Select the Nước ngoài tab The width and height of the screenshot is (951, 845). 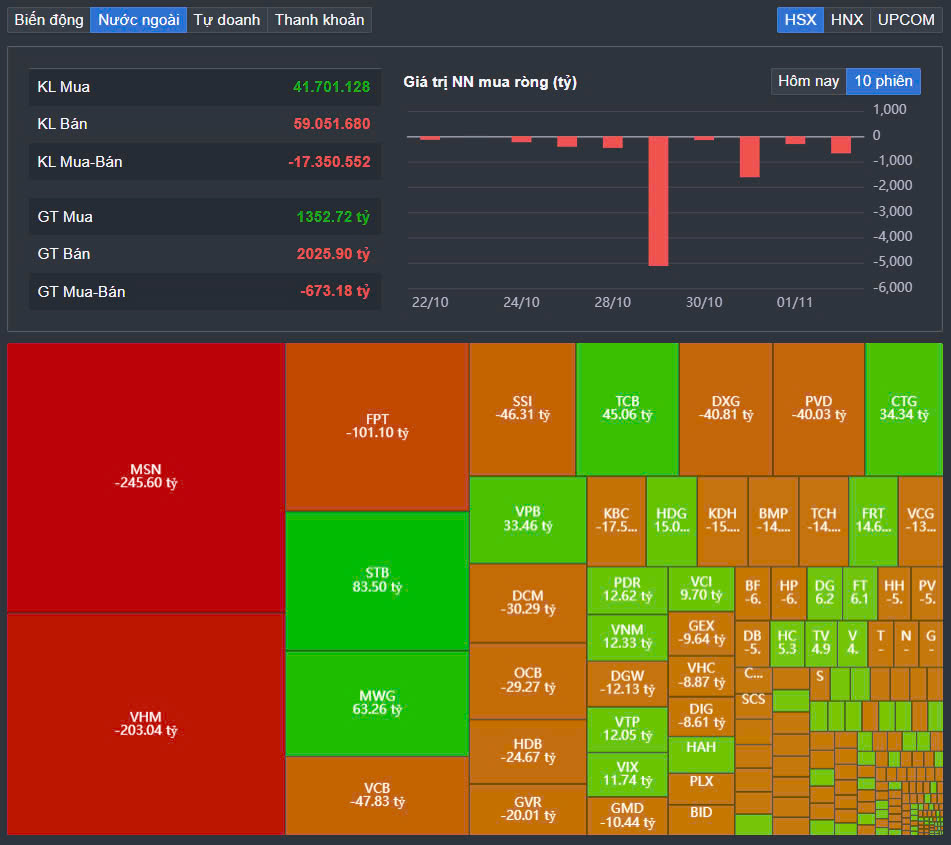pyautogui.click(x=138, y=20)
